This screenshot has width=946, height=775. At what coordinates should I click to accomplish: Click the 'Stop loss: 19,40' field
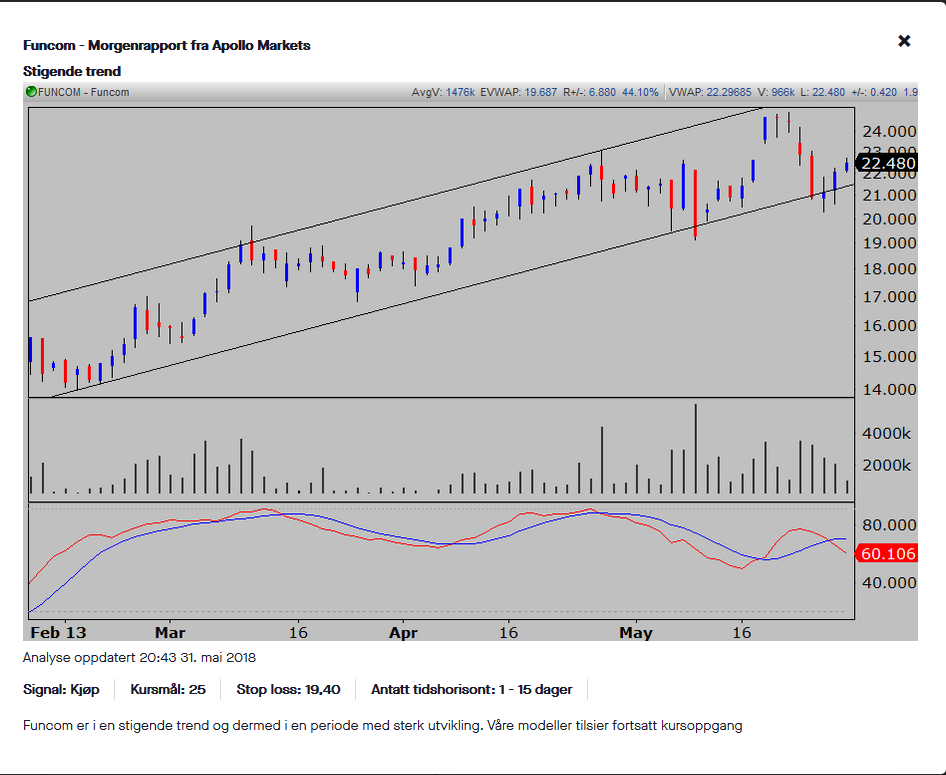point(288,689)
